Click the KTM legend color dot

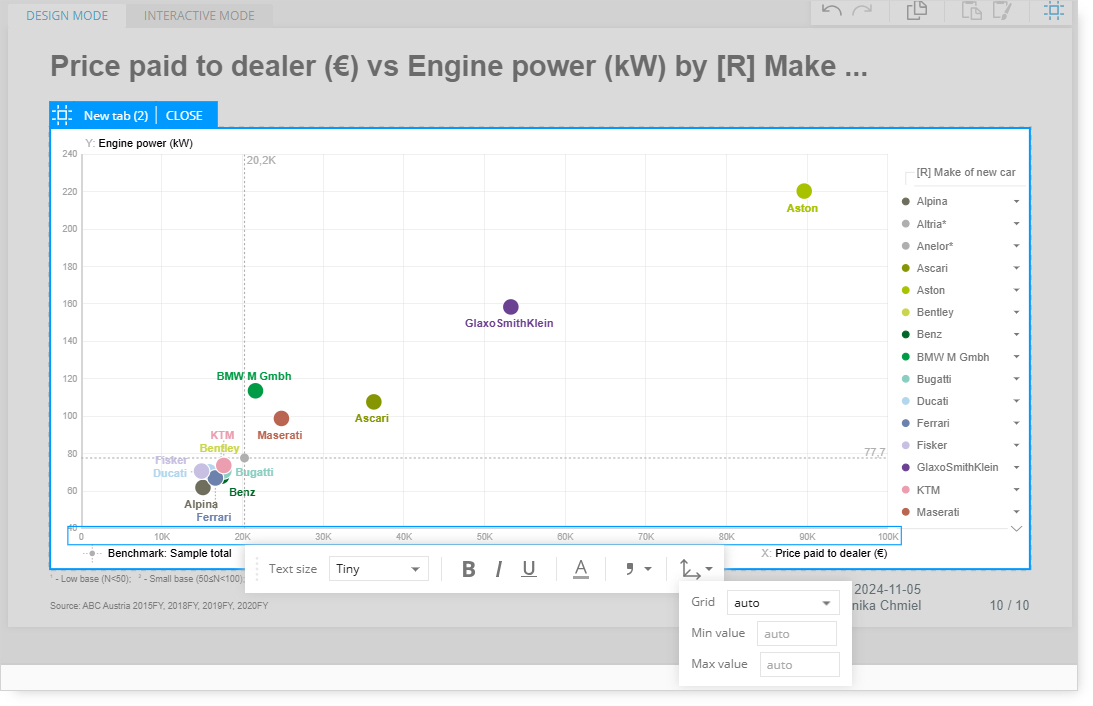click(x=905, y=490)
